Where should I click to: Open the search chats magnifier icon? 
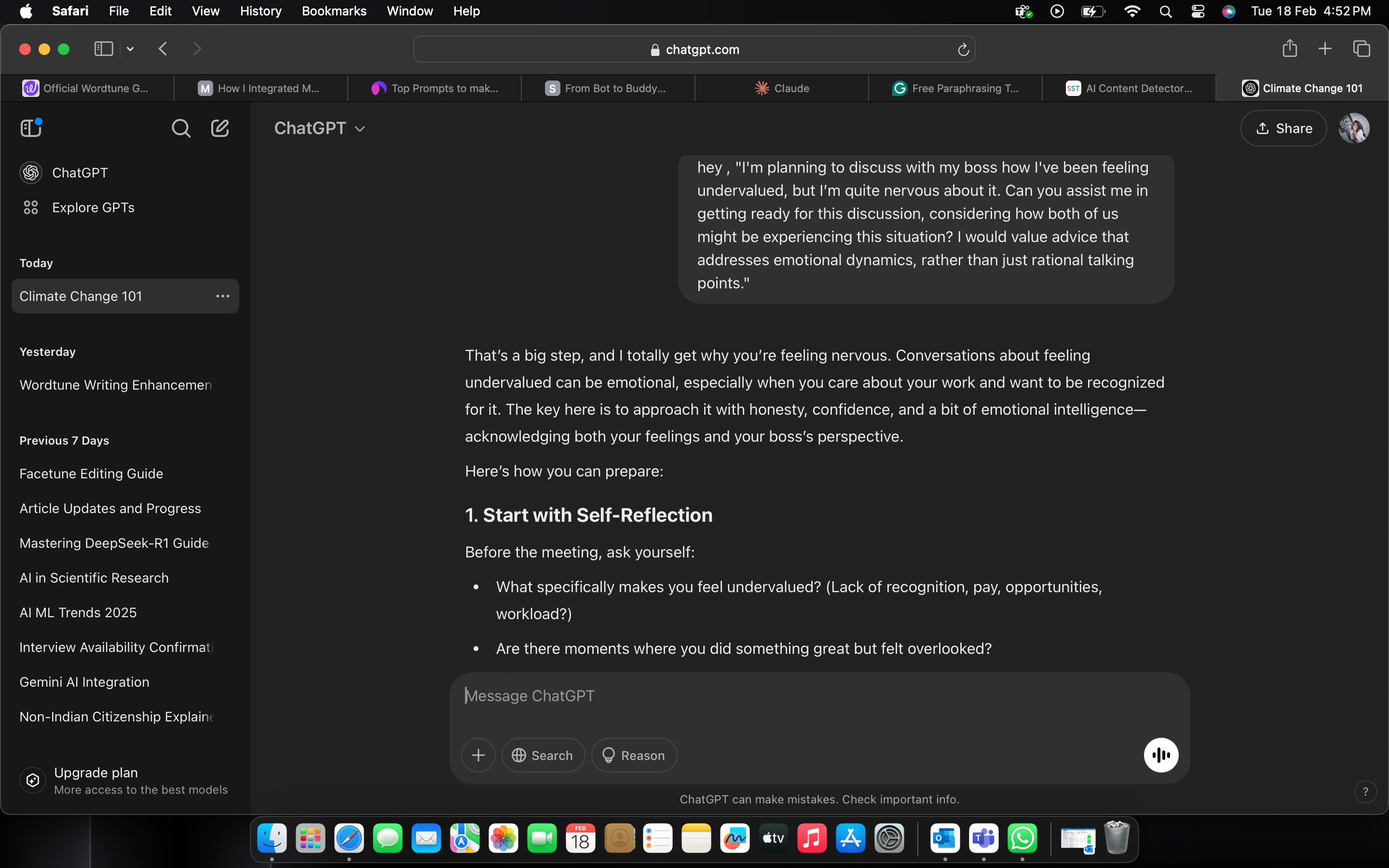click(x=181, y=128)
